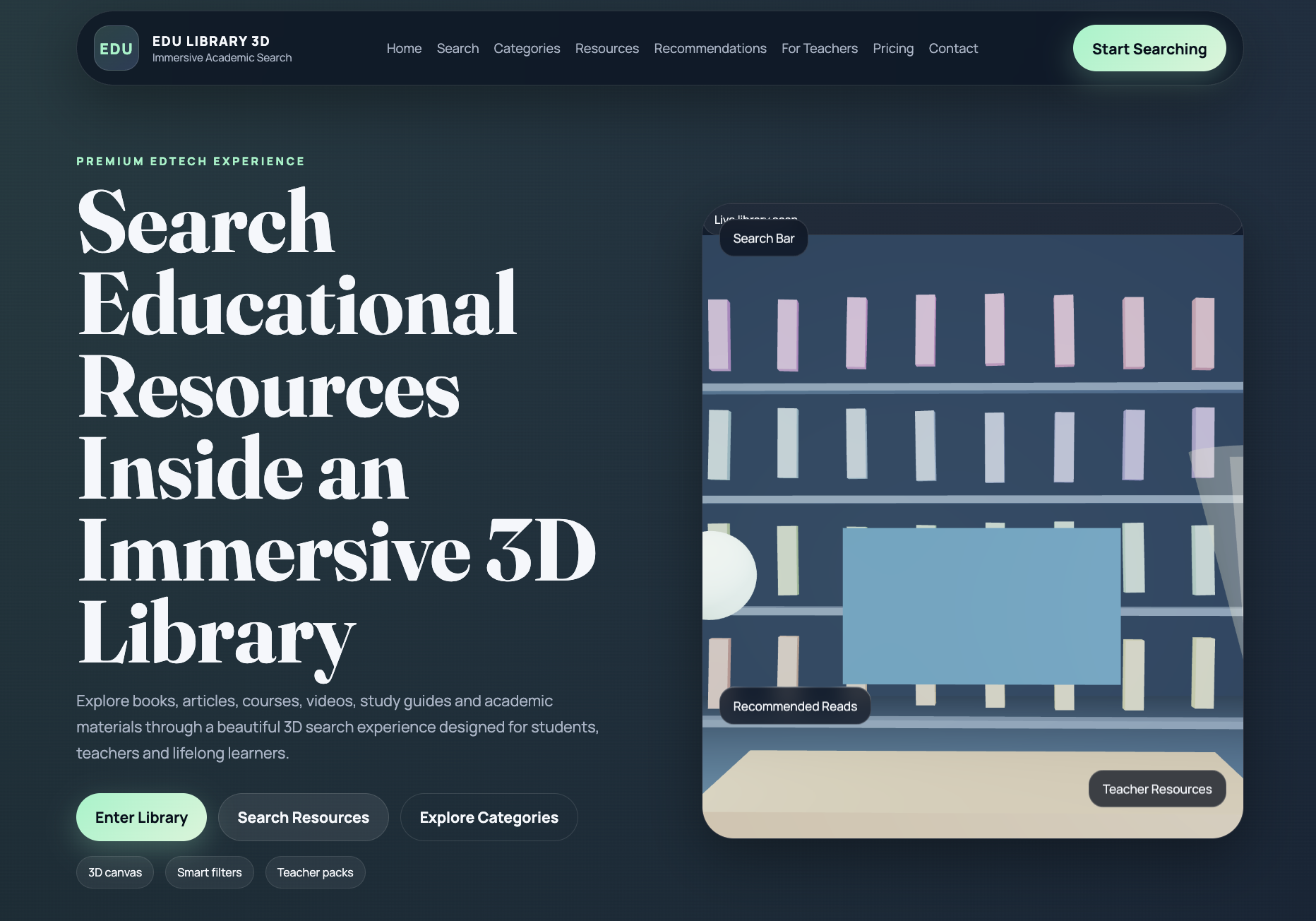
Task: Open the Home nav link
Action: pos(404,48)
